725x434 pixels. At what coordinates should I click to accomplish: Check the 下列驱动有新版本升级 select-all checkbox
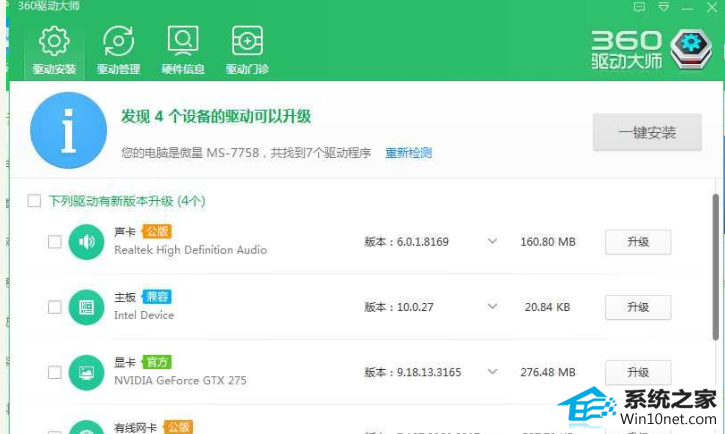pos(34,201)
